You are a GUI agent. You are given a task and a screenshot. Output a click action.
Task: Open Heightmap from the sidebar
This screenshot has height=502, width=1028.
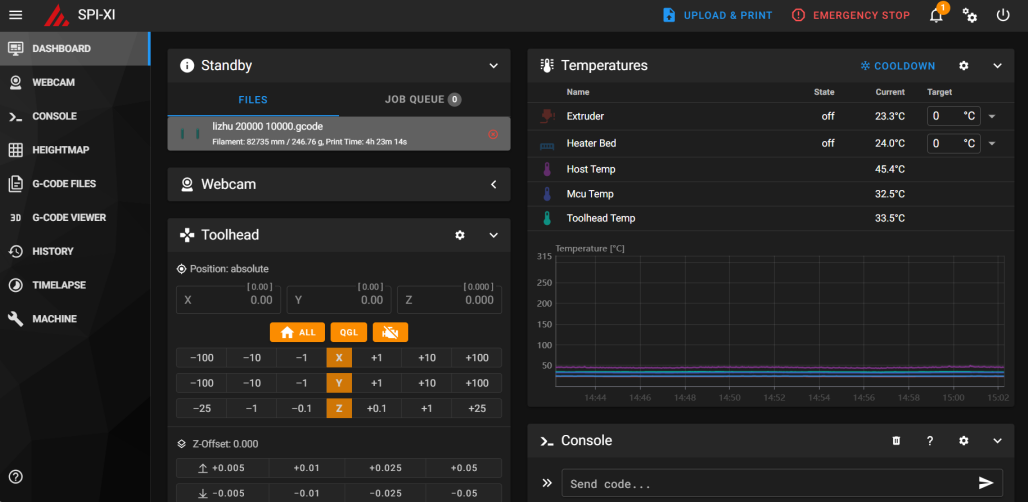click(x=60, y=150)
